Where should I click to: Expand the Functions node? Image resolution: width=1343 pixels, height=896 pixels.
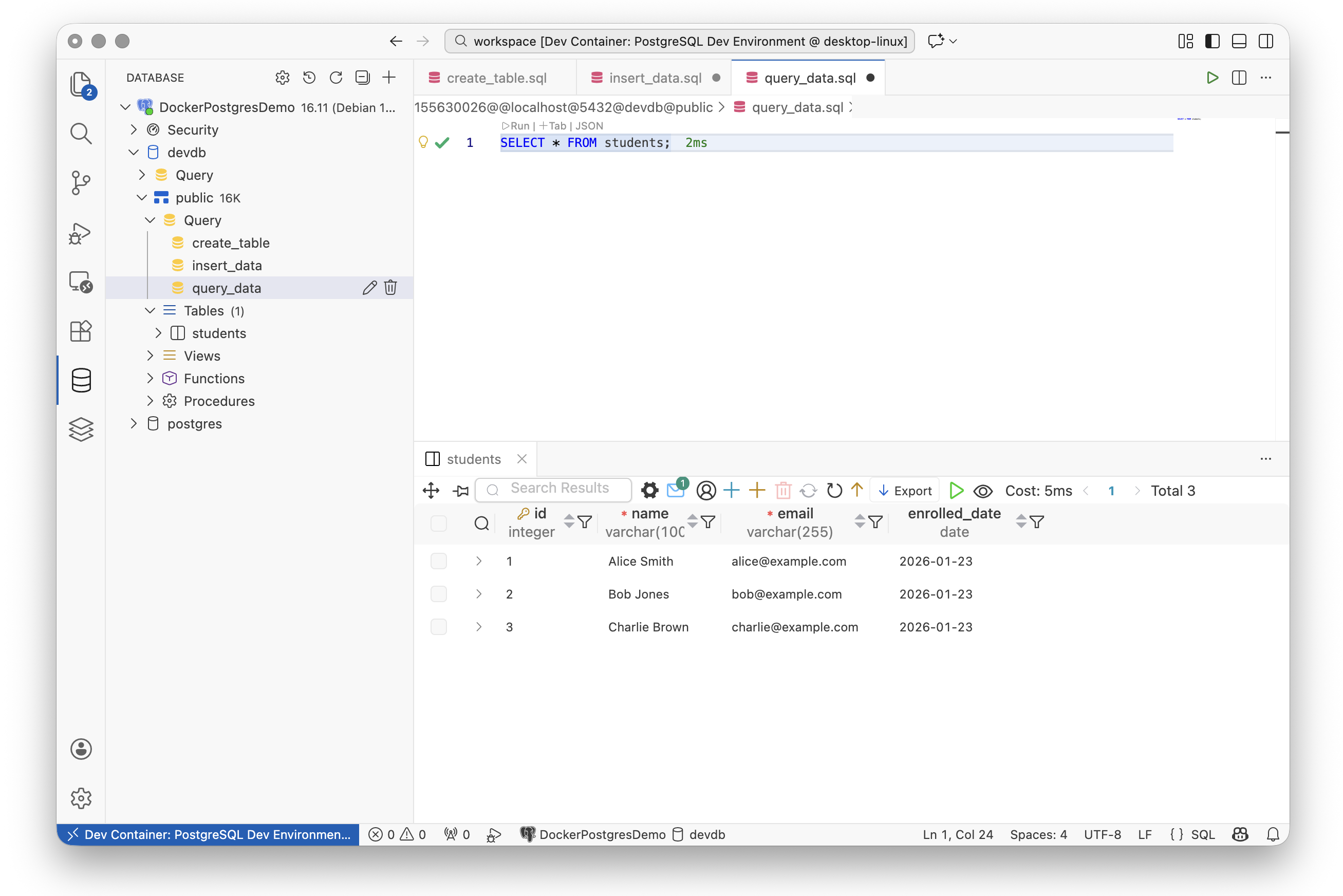(150, 378)
